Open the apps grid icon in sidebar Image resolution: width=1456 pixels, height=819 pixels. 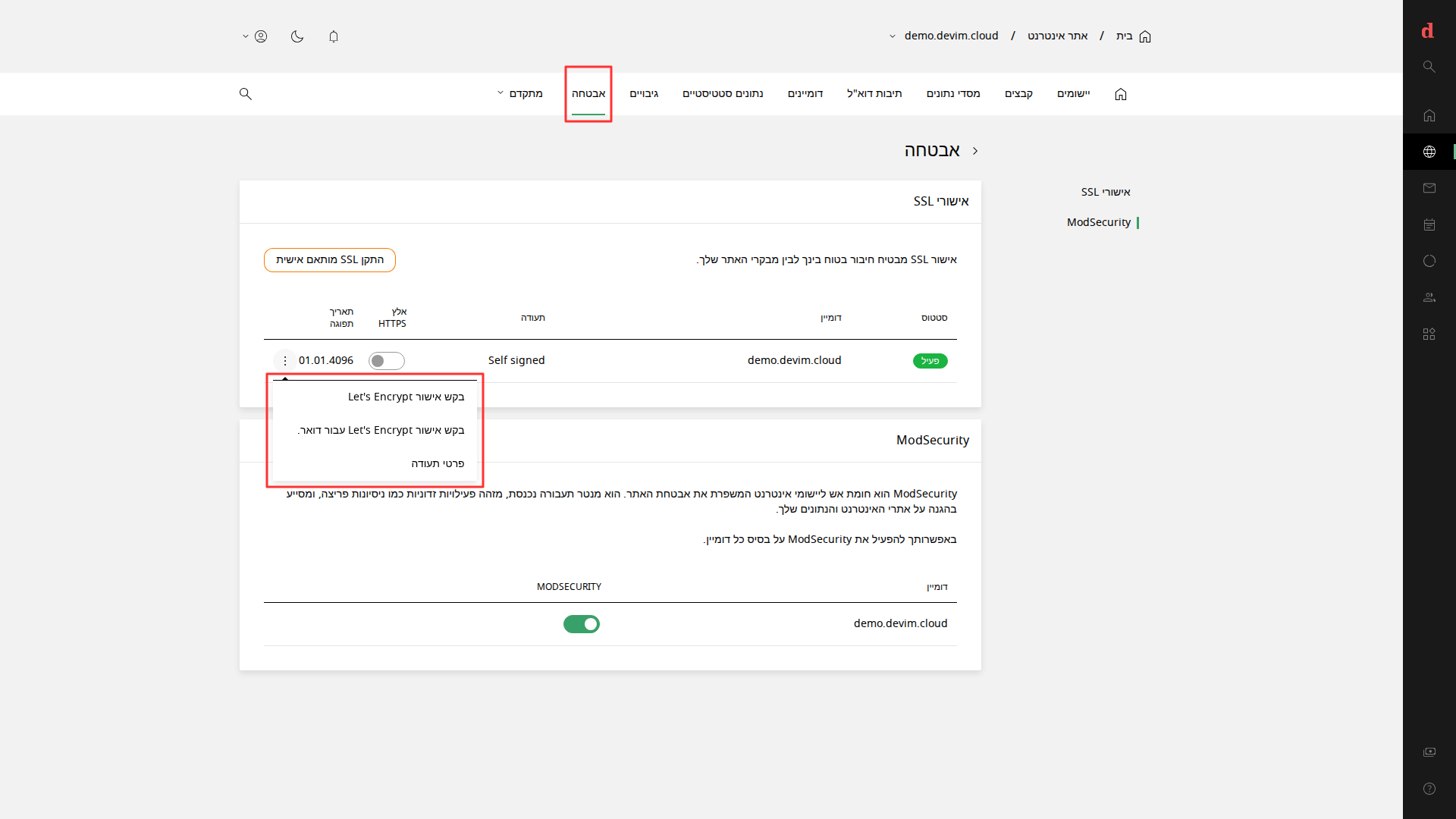(x=1429, y=334)
